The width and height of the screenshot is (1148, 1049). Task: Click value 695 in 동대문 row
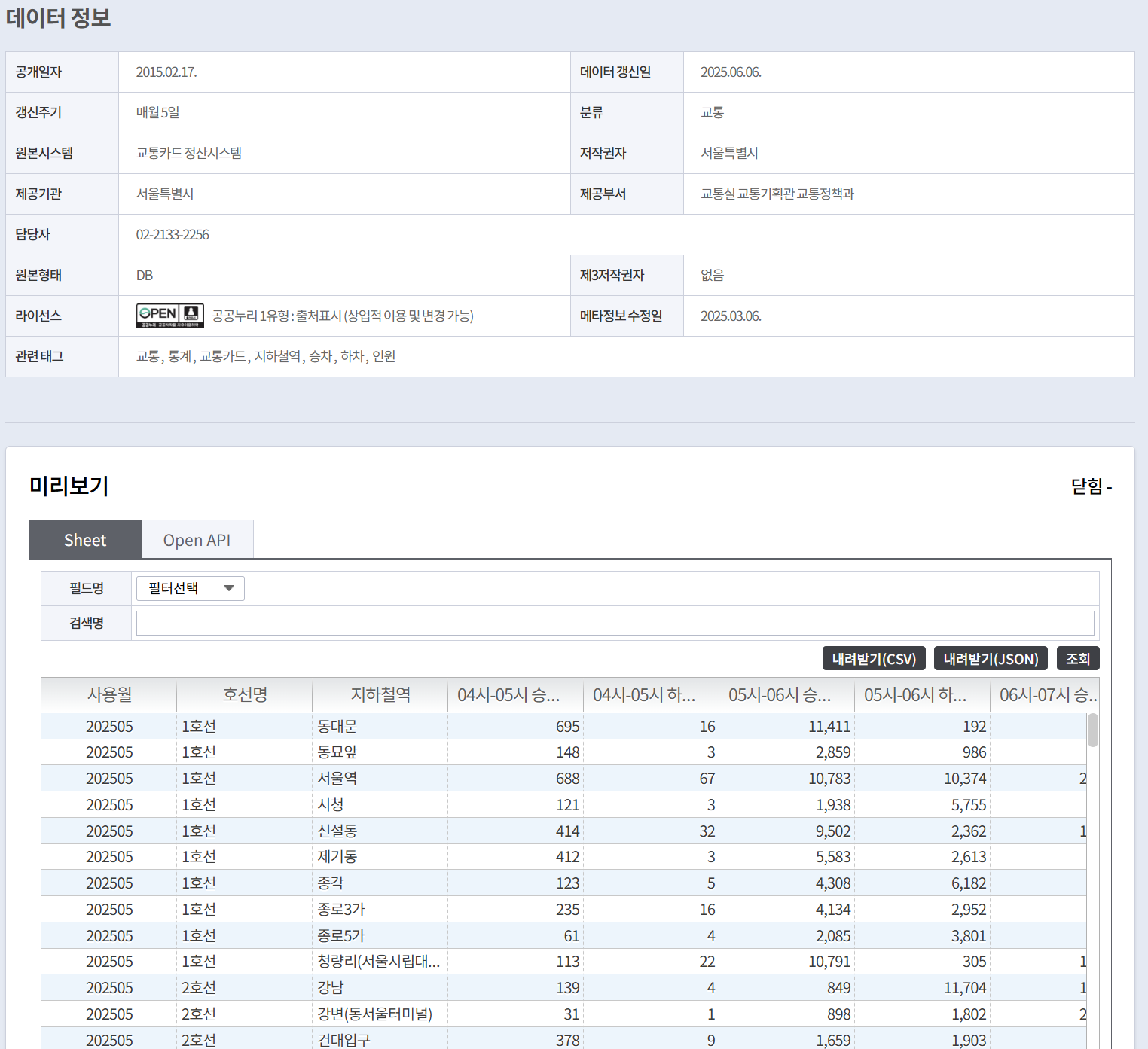[x=568, y=727]
